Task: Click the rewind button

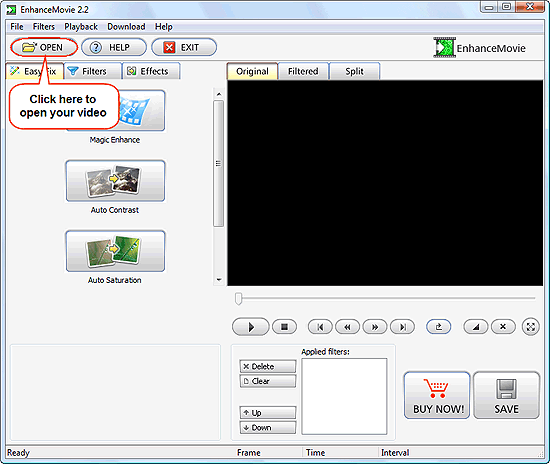Action: tap(347, 327)
